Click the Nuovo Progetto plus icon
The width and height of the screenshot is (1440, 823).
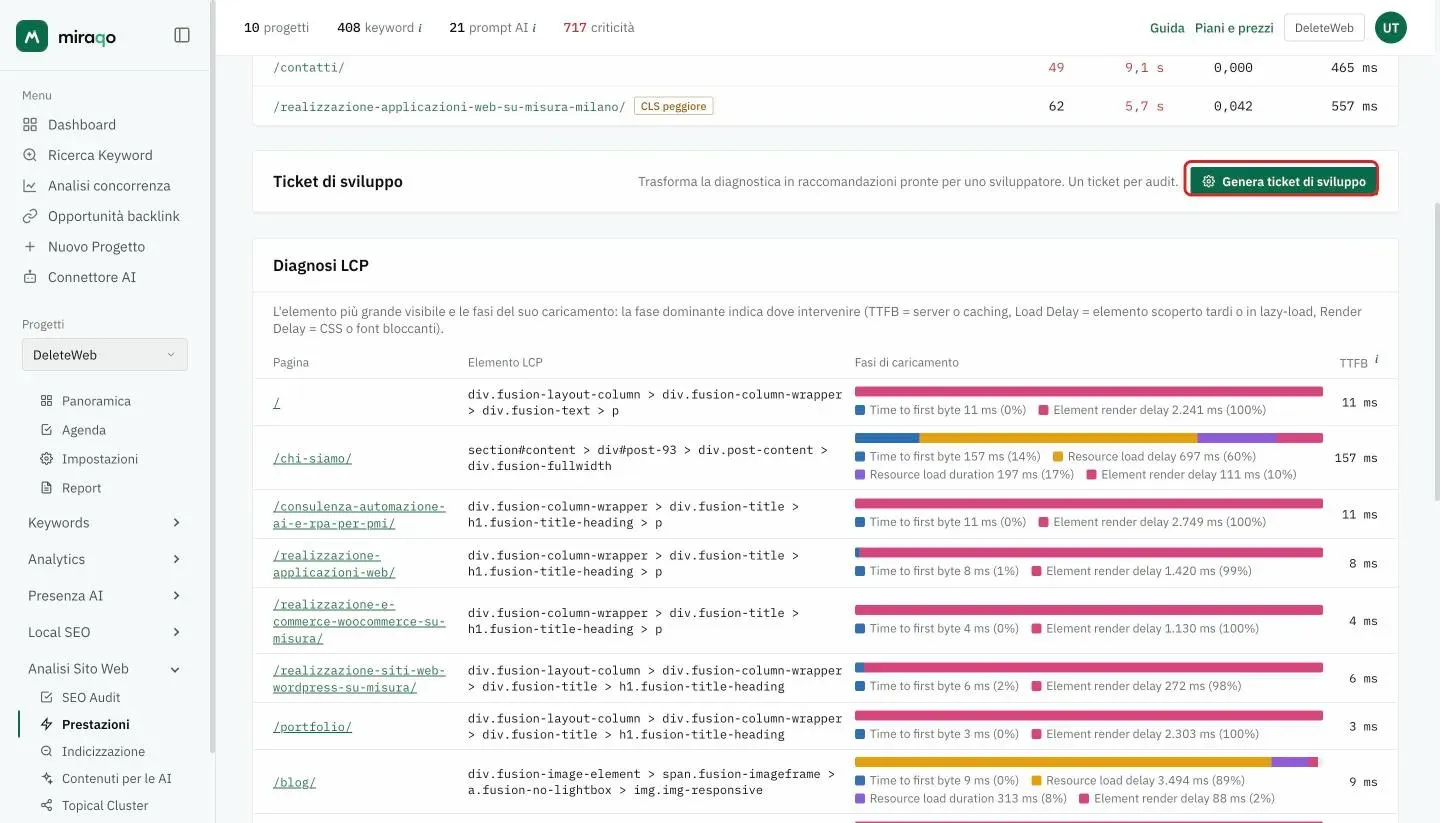pyautogui.click(x=29, y=247)
